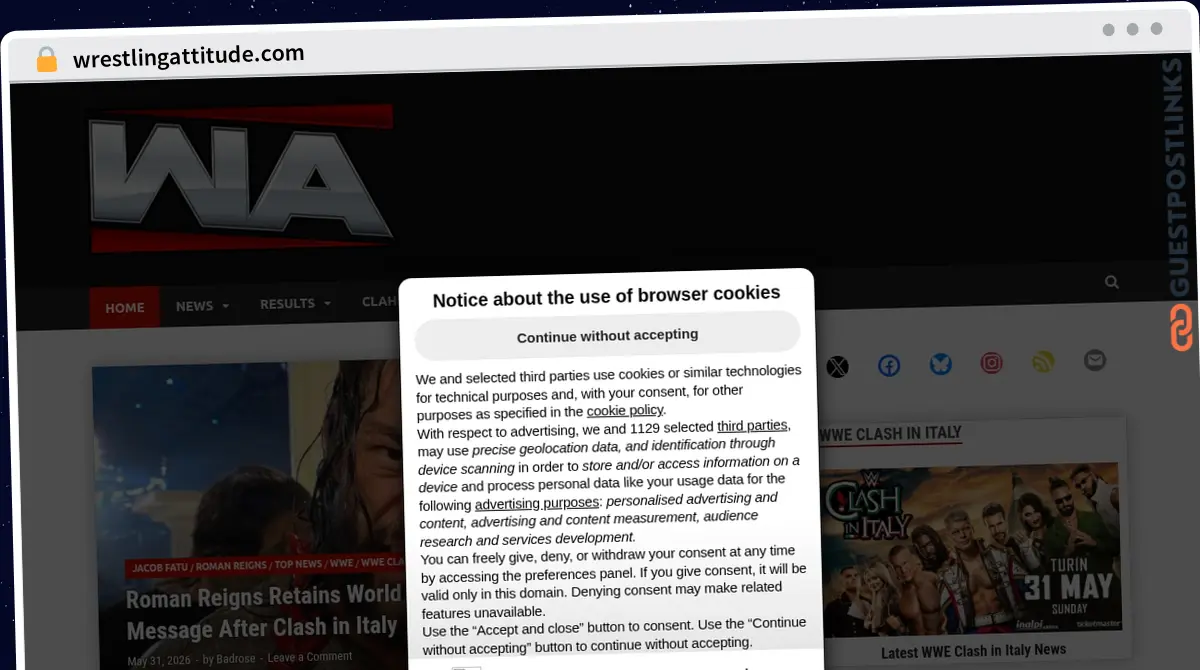Viewport: 1200px width, 670px height.
Task: Open the Facebook social icon
Action: pyautogui.click(x=889, y=366)
